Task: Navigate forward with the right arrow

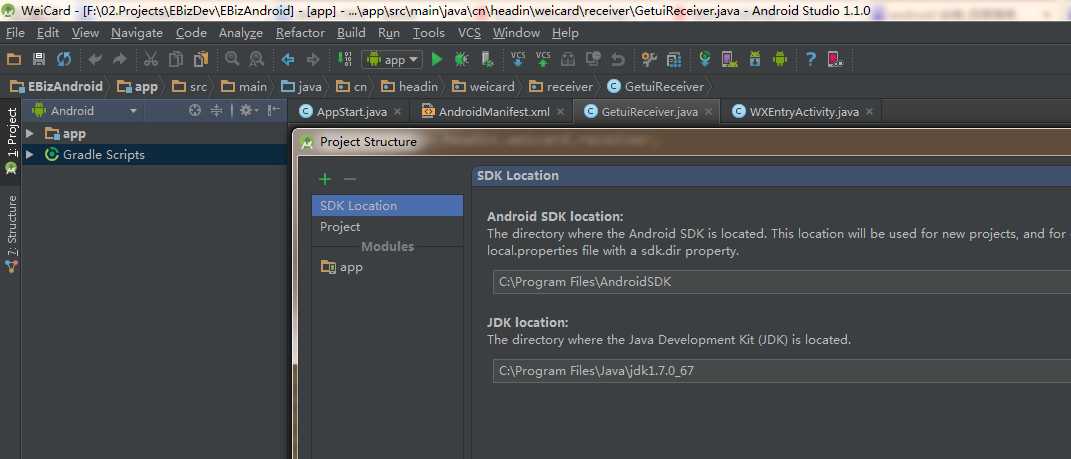Action: [x=313, y=60]
